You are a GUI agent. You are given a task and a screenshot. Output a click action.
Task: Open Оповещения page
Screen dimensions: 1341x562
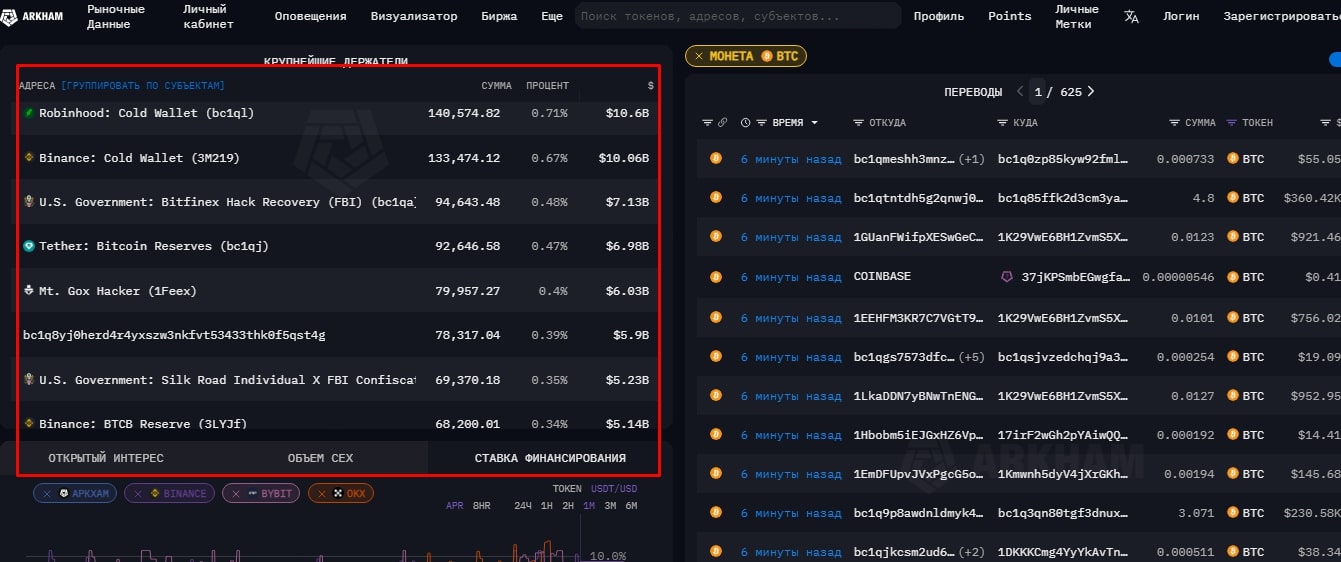click(x=310, y=16)
